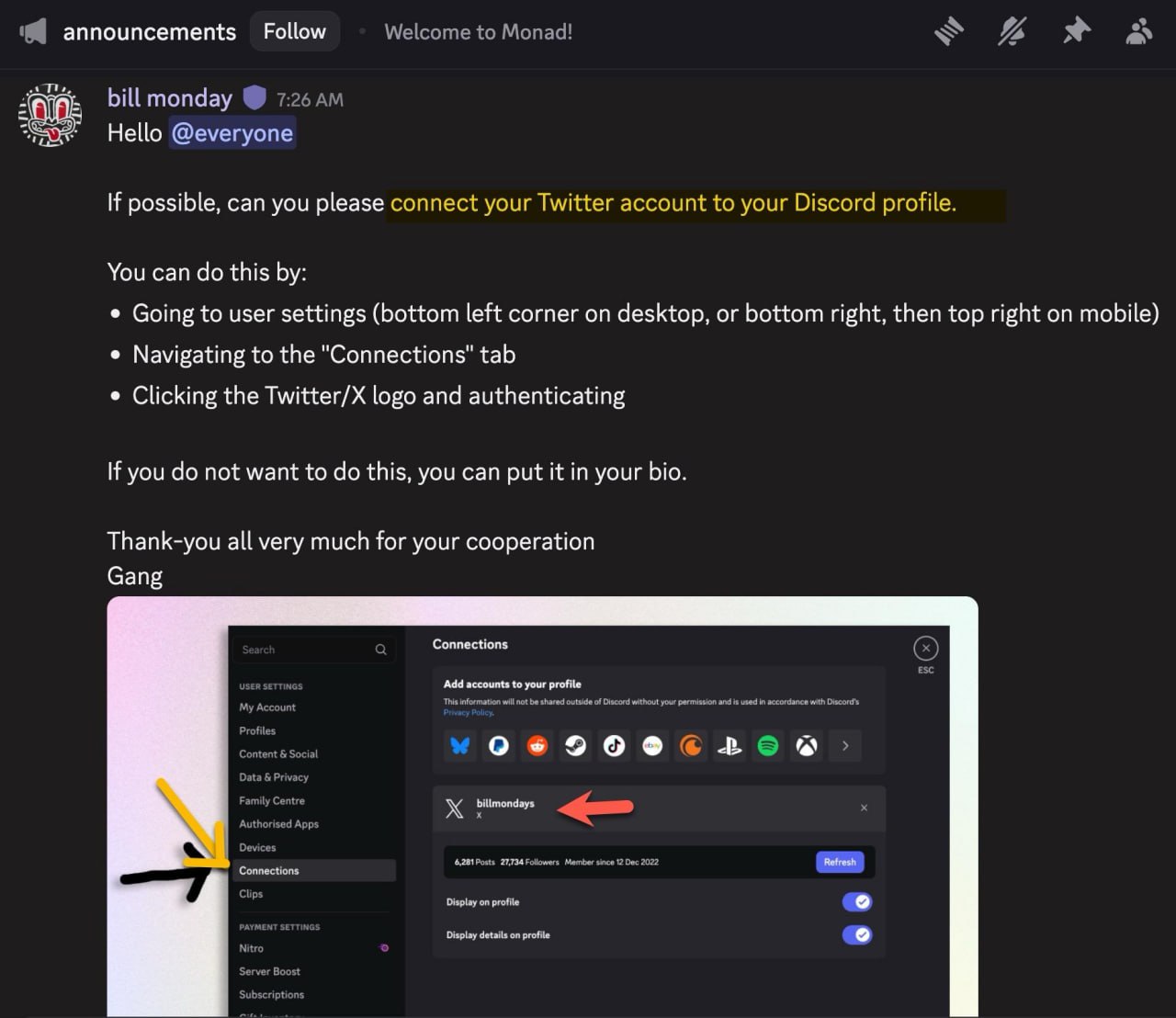The image size is (1176, 1018).
Task: Click the '27,734 Followers' stat
Action: point(529,863)
